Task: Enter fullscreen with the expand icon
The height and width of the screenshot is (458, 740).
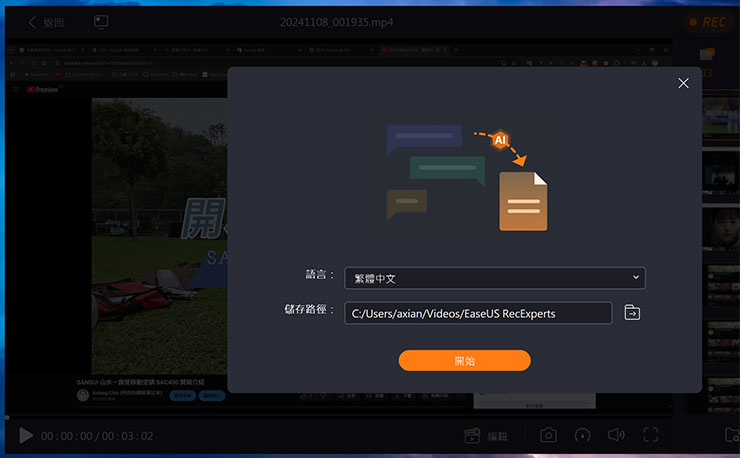Action: point(651,435)
